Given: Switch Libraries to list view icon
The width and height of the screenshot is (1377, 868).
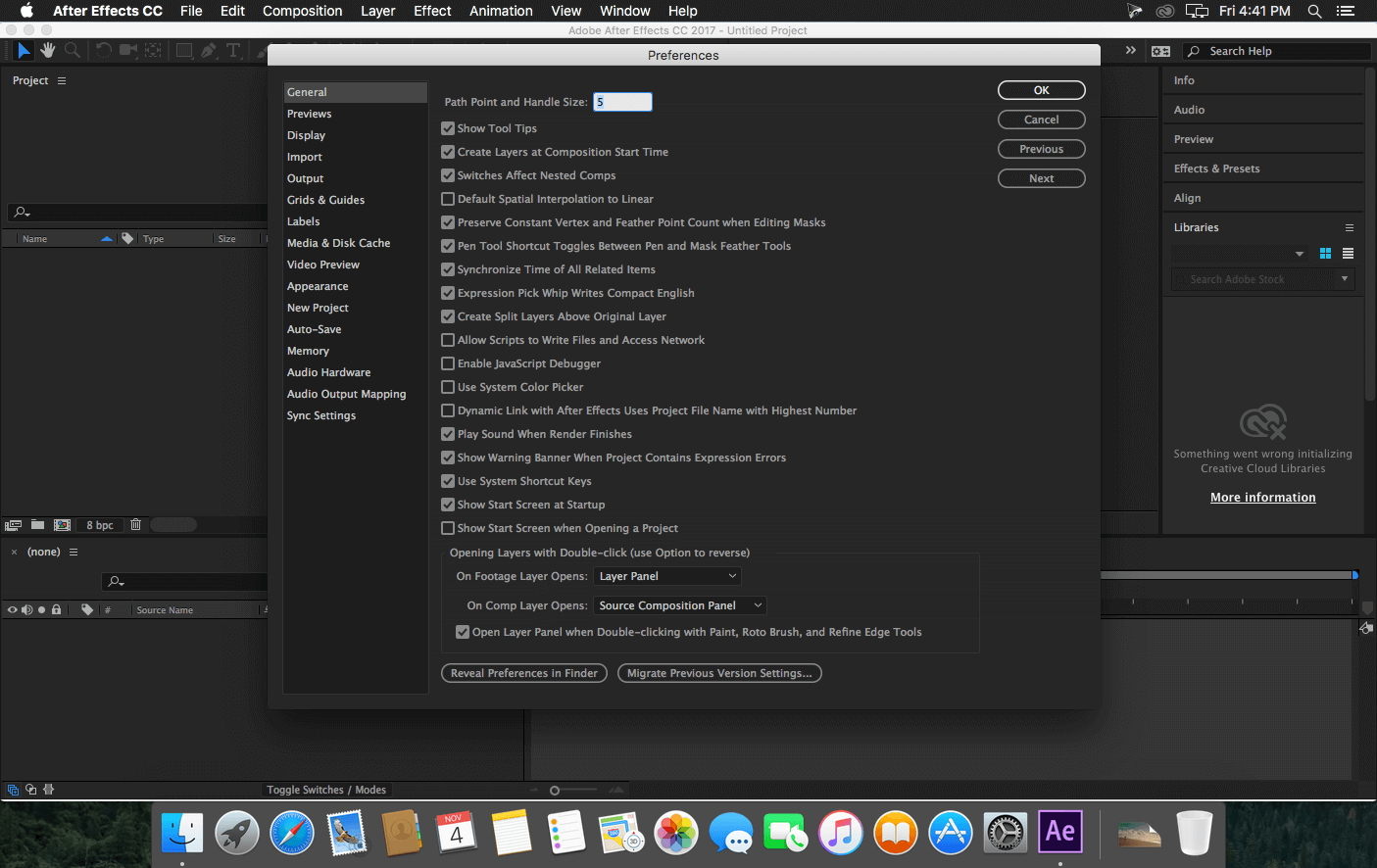Looking at the screenshot, I should [1348, 253].
